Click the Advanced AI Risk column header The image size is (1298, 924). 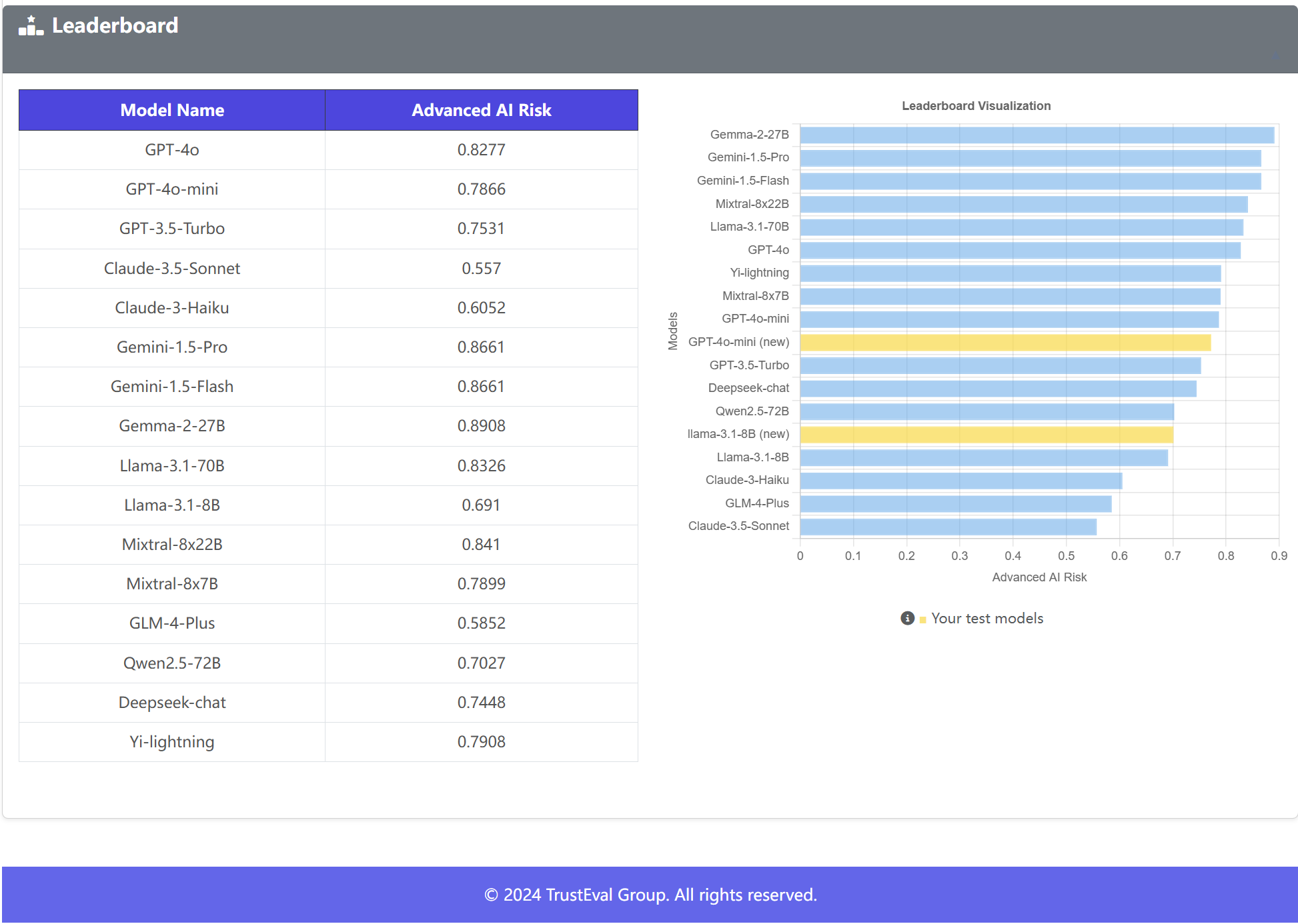pyautogui.click(x=482, y=110)
